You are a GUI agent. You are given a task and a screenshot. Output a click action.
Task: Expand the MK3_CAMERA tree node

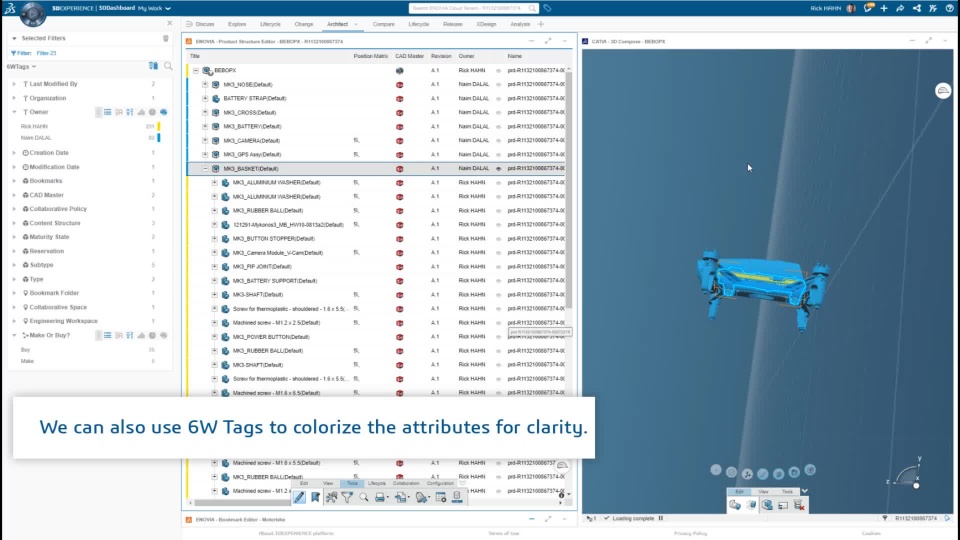(x=205, y=140)
